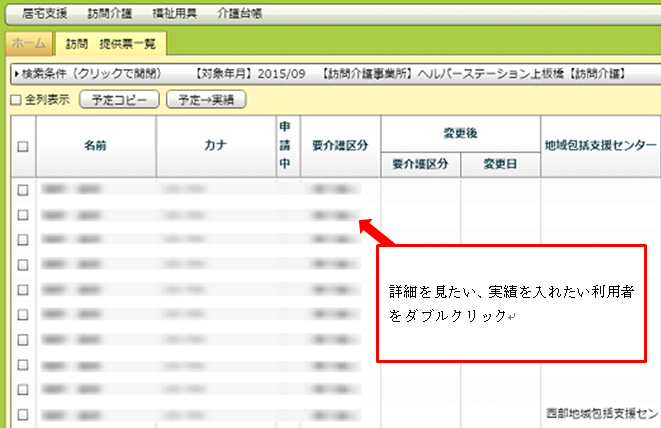Screen dimensions: 661x428
Task: Click the 変更日 column header
Action: coord(499,164)
